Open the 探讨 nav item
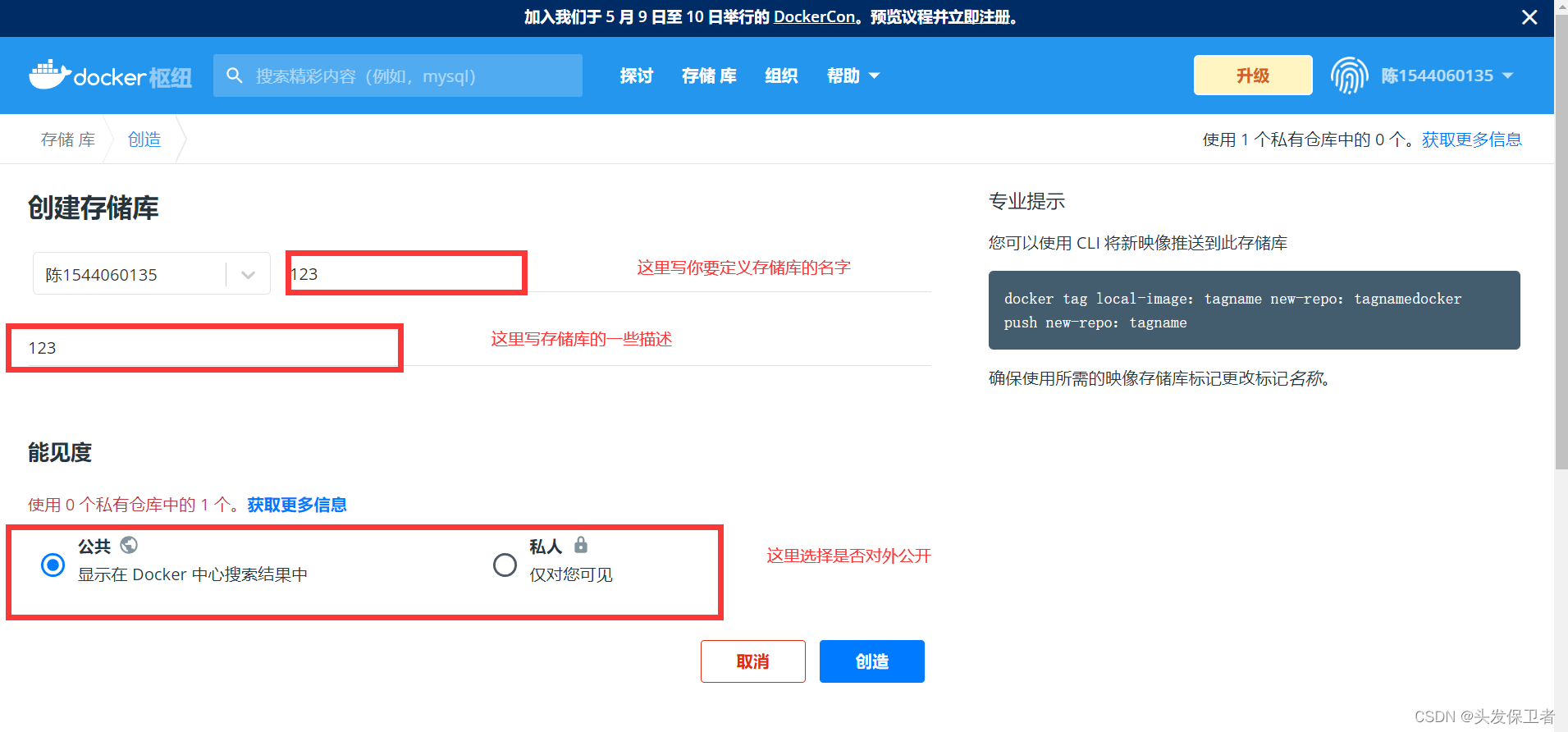 (x=636, y=75)
